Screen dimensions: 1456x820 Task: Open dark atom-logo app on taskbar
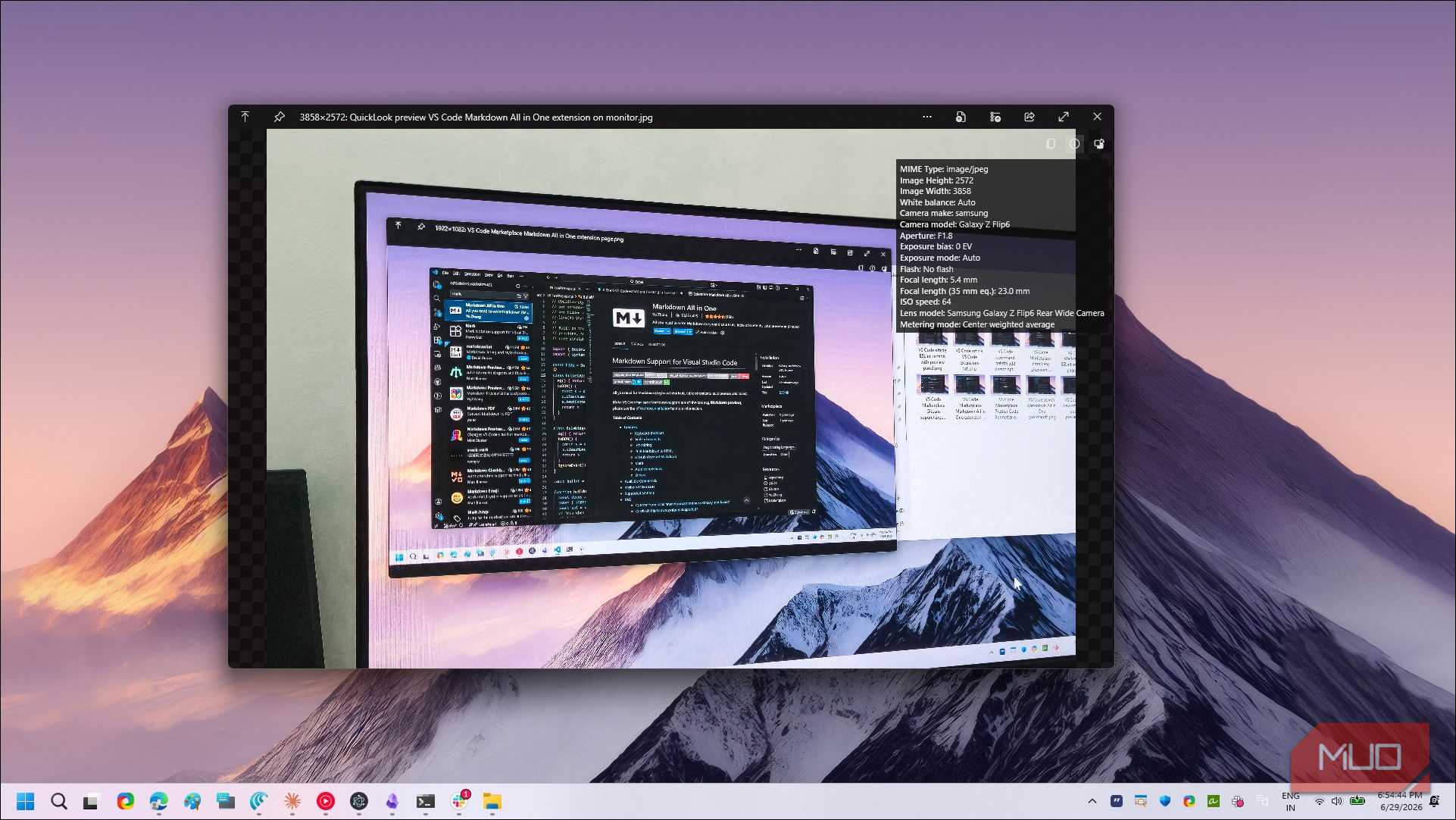click(x=358, y=801)
